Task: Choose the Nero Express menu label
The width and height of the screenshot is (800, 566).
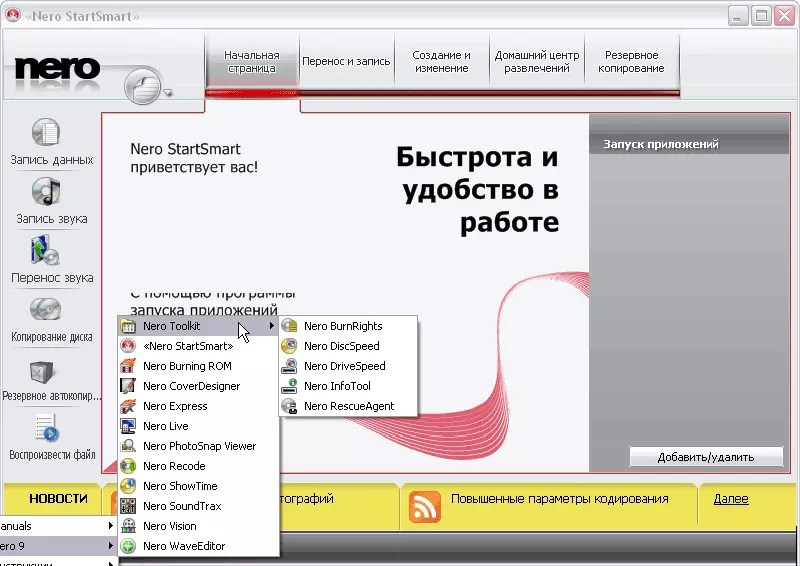Action: coord(175,406)
